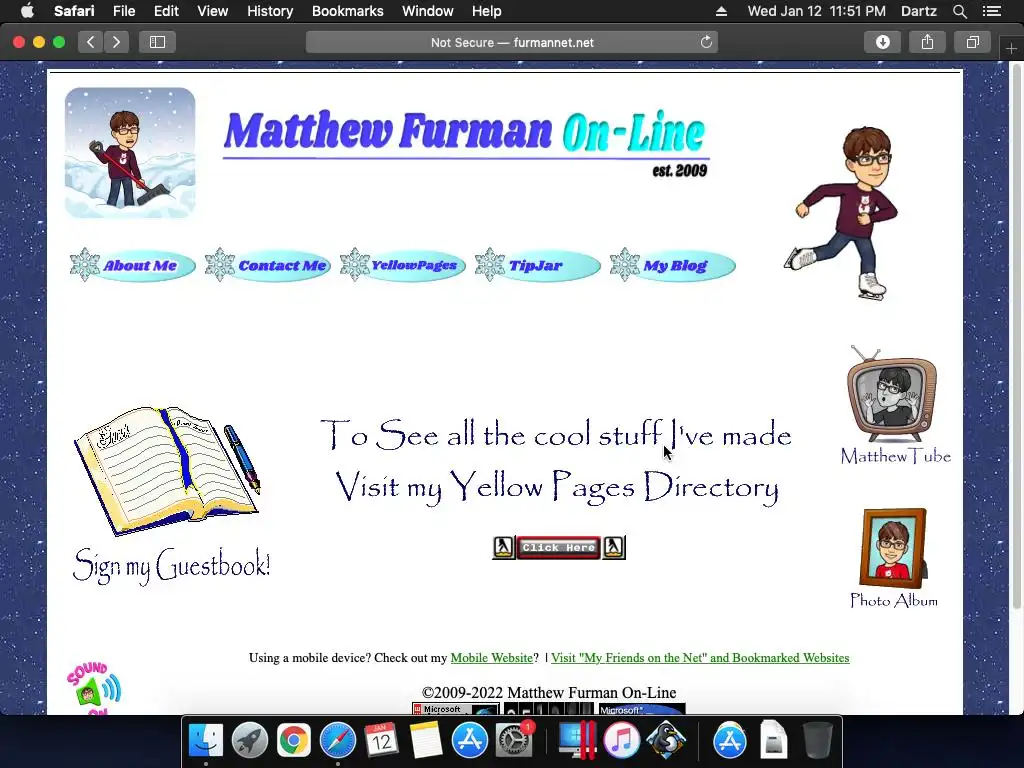The image size is (1024, 768).
Task: Open the History menu
Action: coord(270,11)
